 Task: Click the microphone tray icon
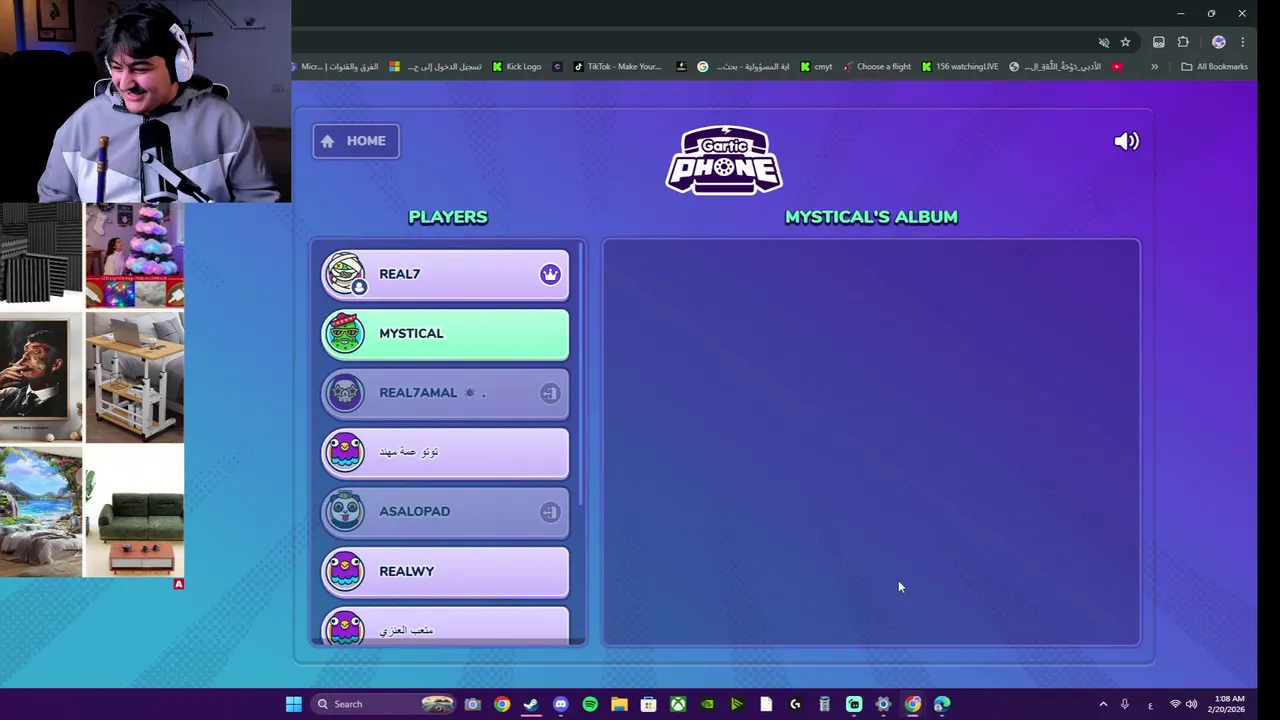pyautogui.click(x=1125, y=704)
